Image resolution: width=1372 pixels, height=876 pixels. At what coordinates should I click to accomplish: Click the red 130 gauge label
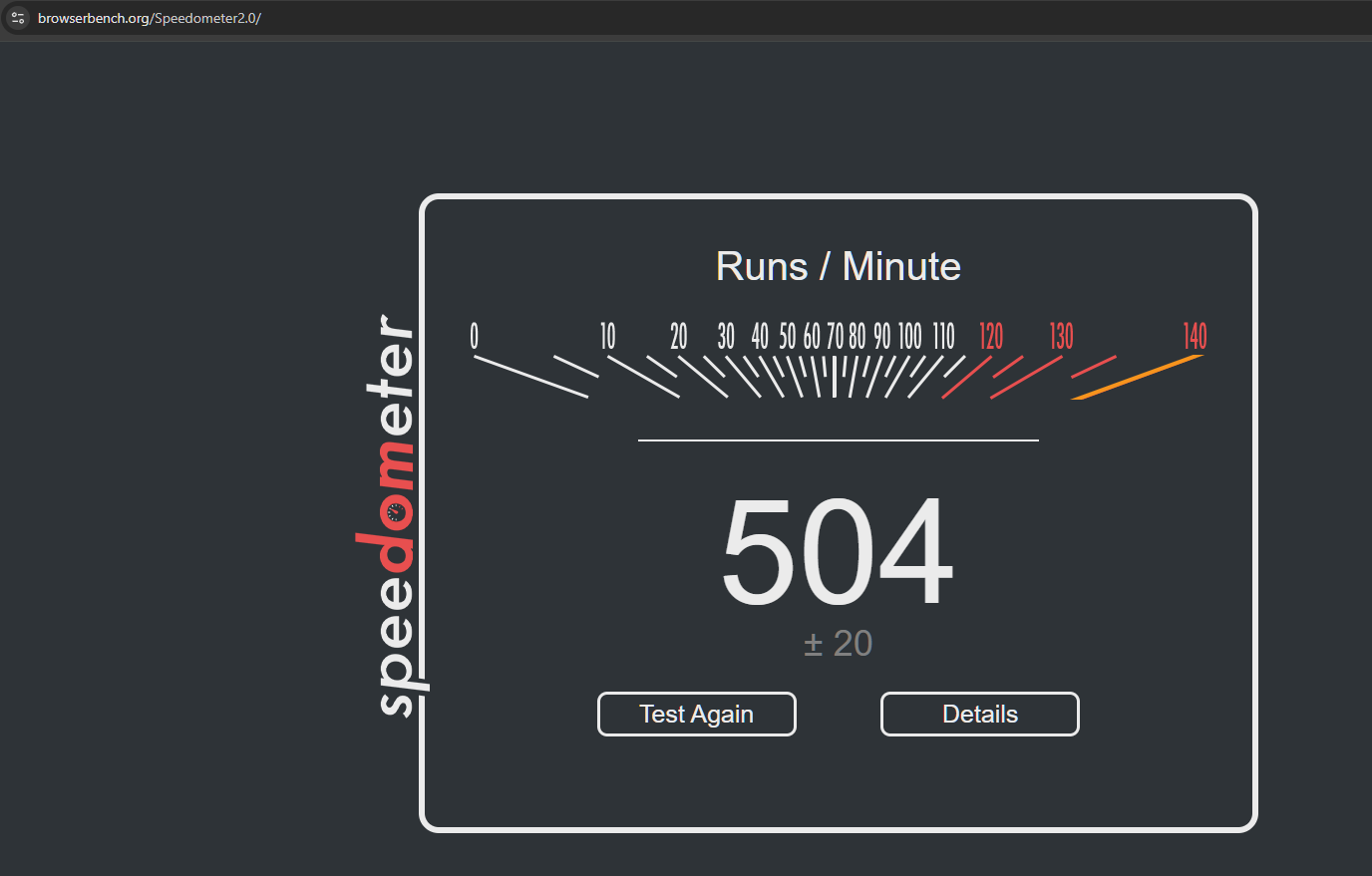pyautogui.click(x=1061, y=336)
